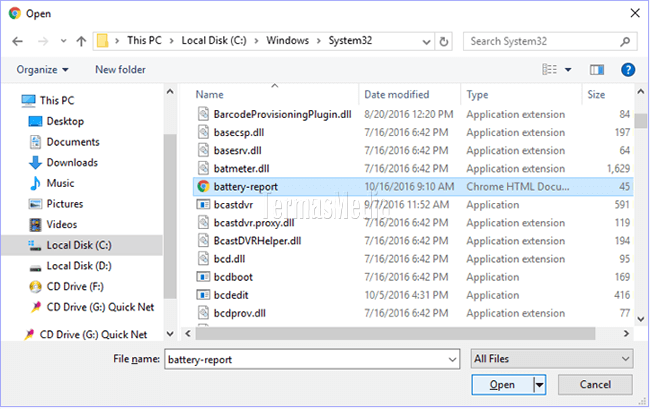Viewport: 650px width, 409px height.
Task: Click horizontal scrollbar right arrow
Action: pos(626,333)
